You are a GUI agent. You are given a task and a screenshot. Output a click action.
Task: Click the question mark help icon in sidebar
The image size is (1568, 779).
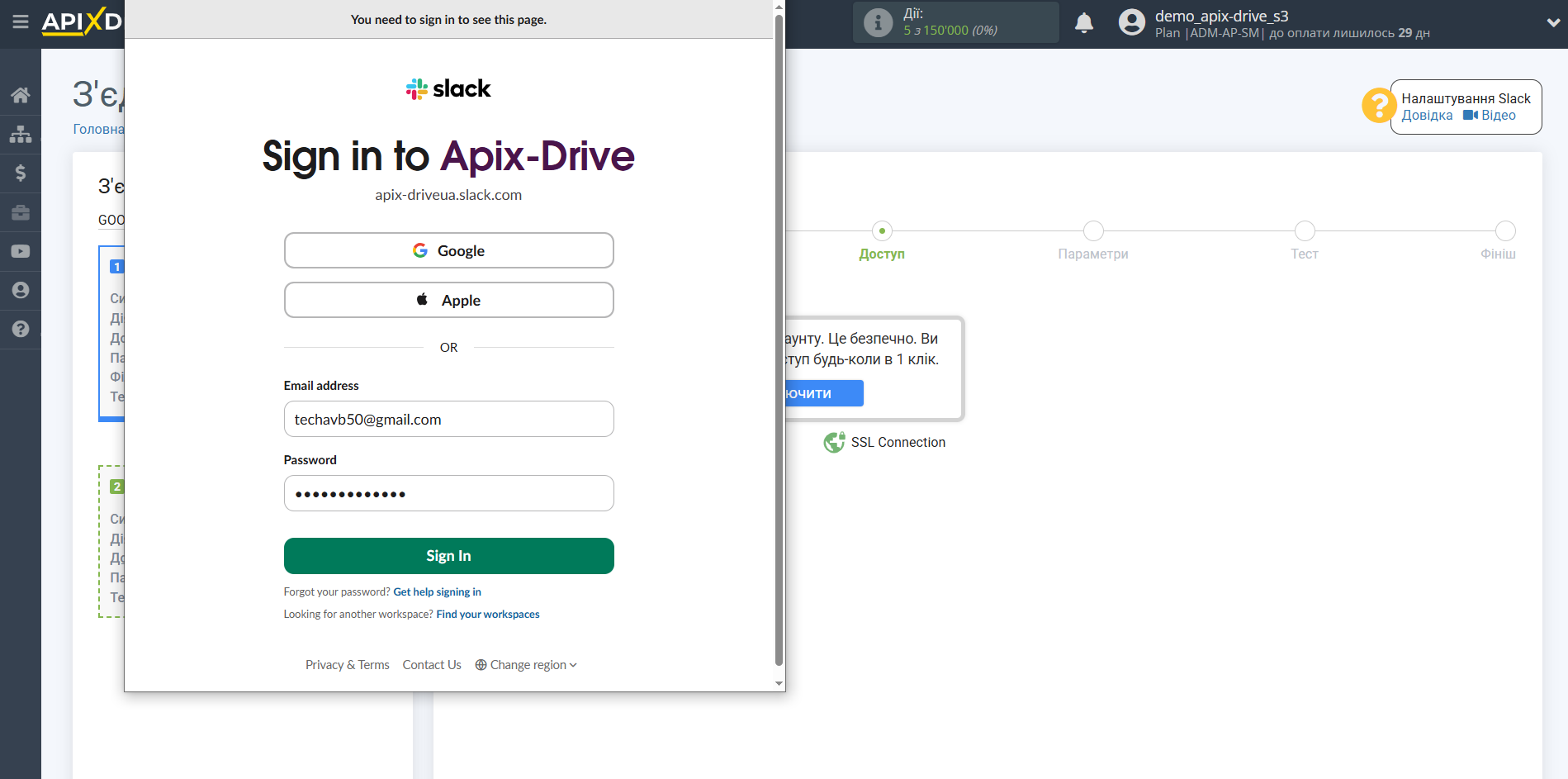[21, 329]
